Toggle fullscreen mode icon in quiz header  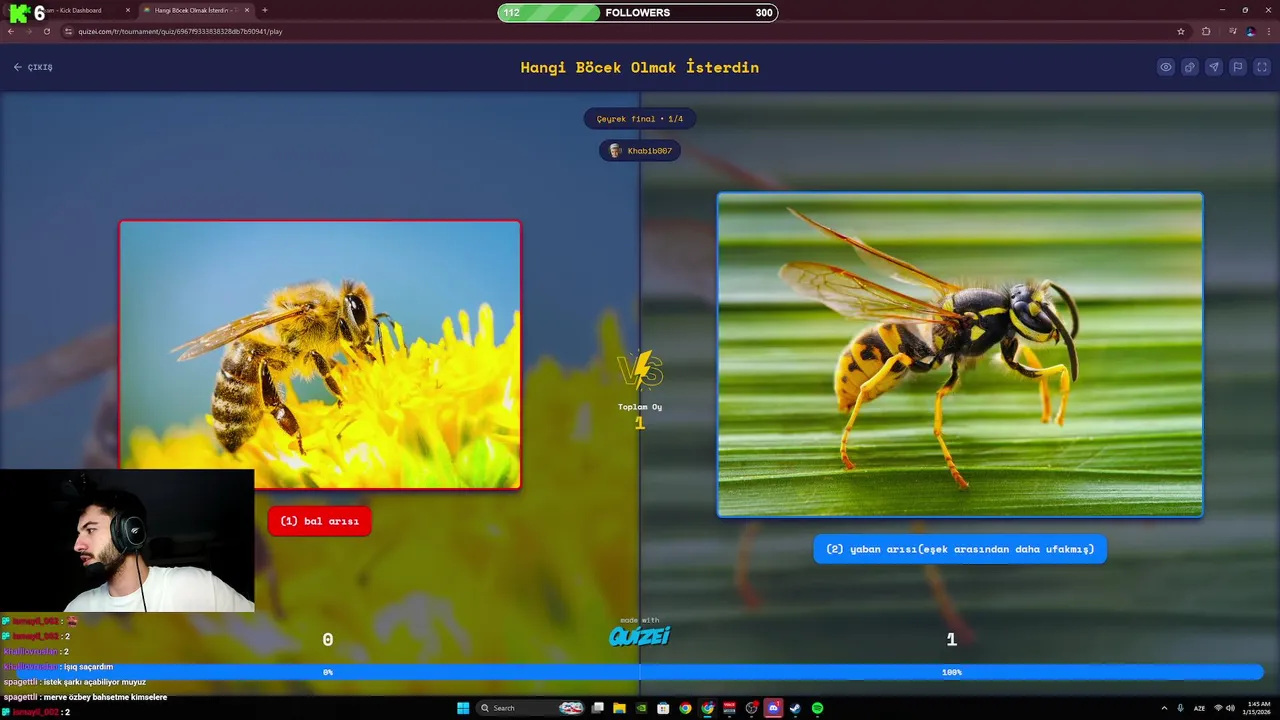pyautogui.click(x=1262, y=67)
